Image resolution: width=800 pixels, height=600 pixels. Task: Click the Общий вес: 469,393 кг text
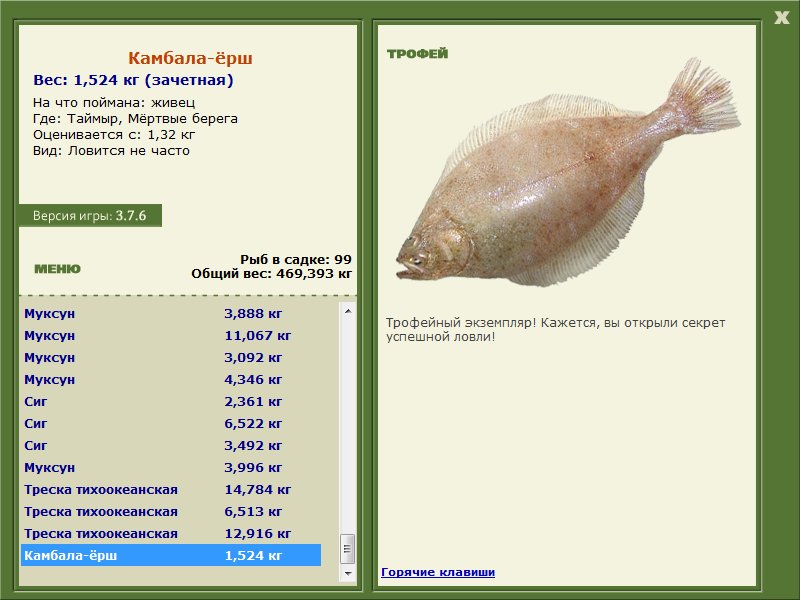271,273
